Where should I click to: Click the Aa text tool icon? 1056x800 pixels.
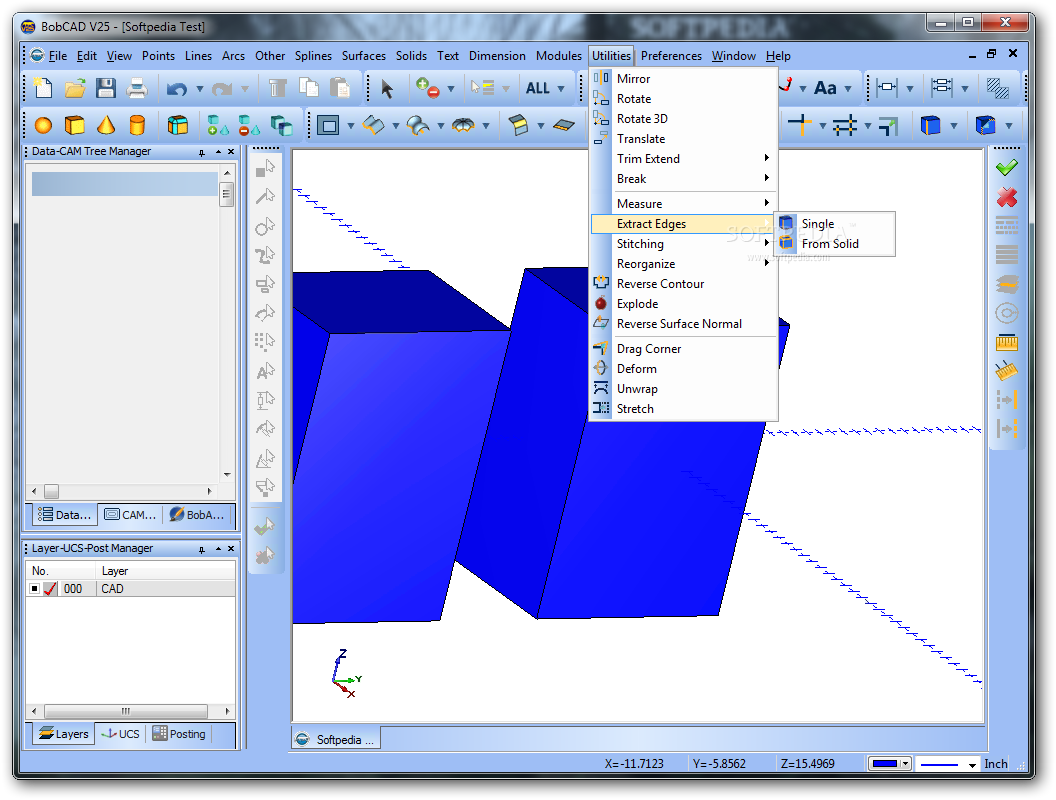tap(825, 88)
